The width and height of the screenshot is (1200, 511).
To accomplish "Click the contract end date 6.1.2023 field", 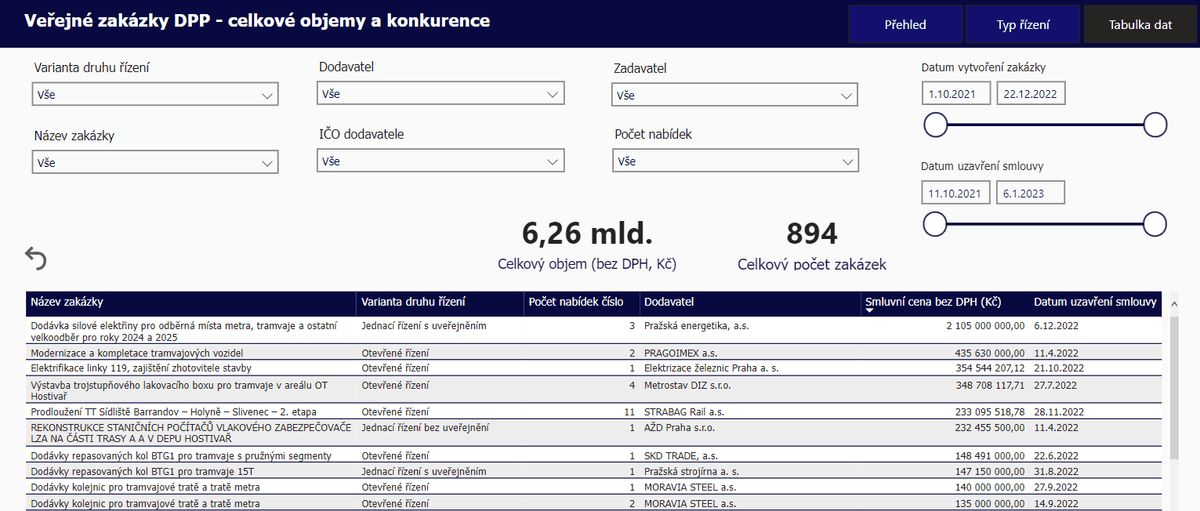I will [1032, 193].
